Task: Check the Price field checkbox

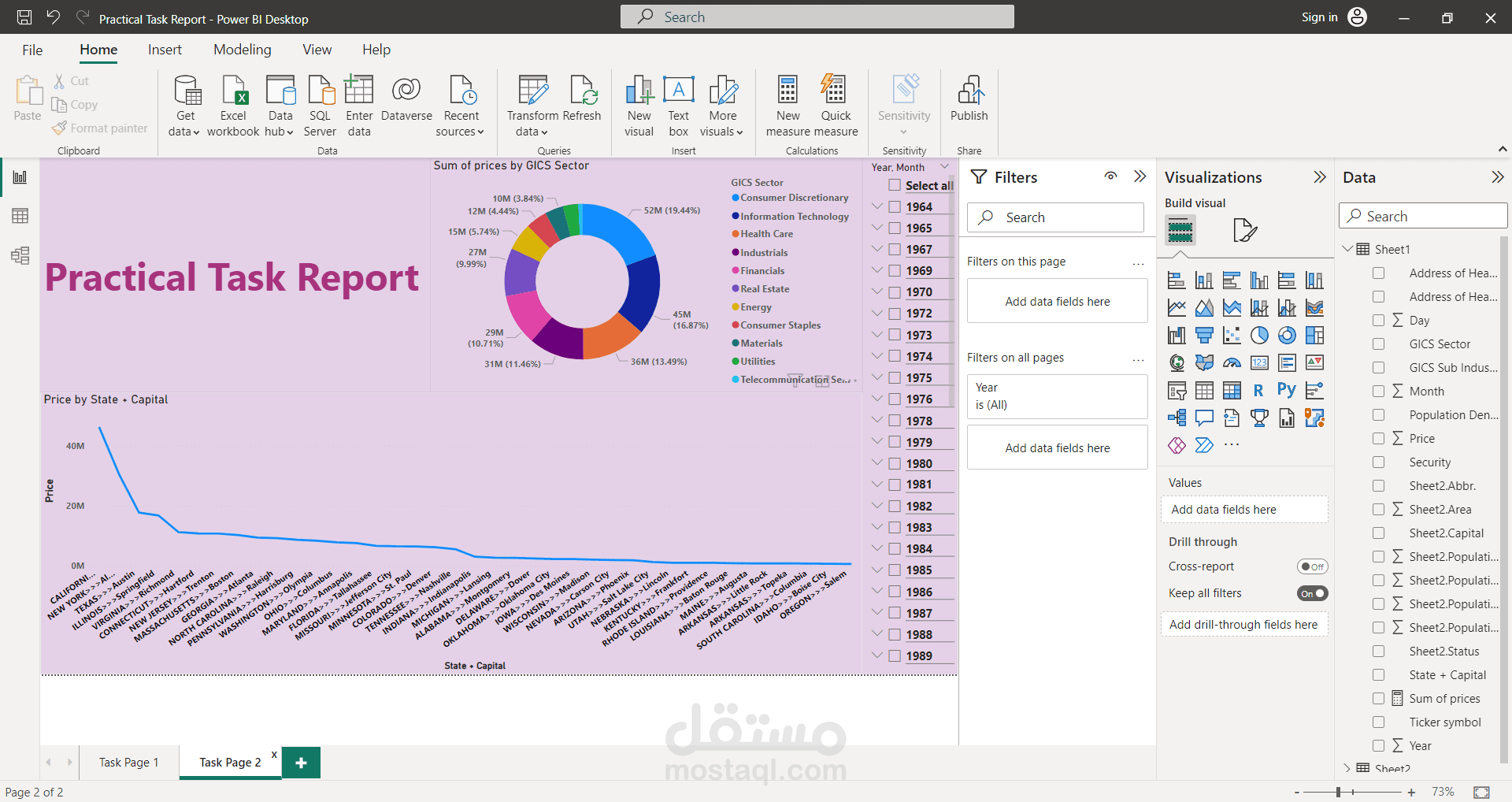Action: [1378, 439]
